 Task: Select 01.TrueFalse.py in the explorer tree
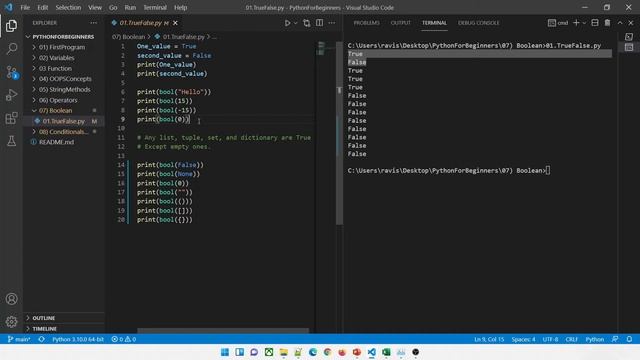coord(63,121)
